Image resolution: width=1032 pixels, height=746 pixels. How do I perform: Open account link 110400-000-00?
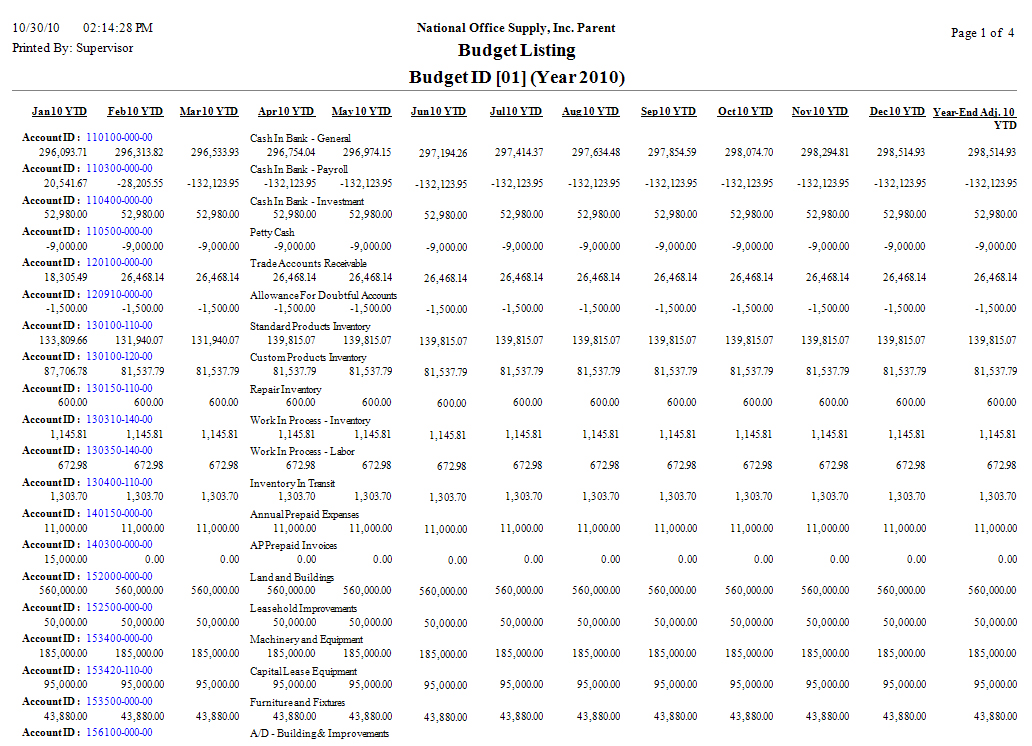coord(119,200)
